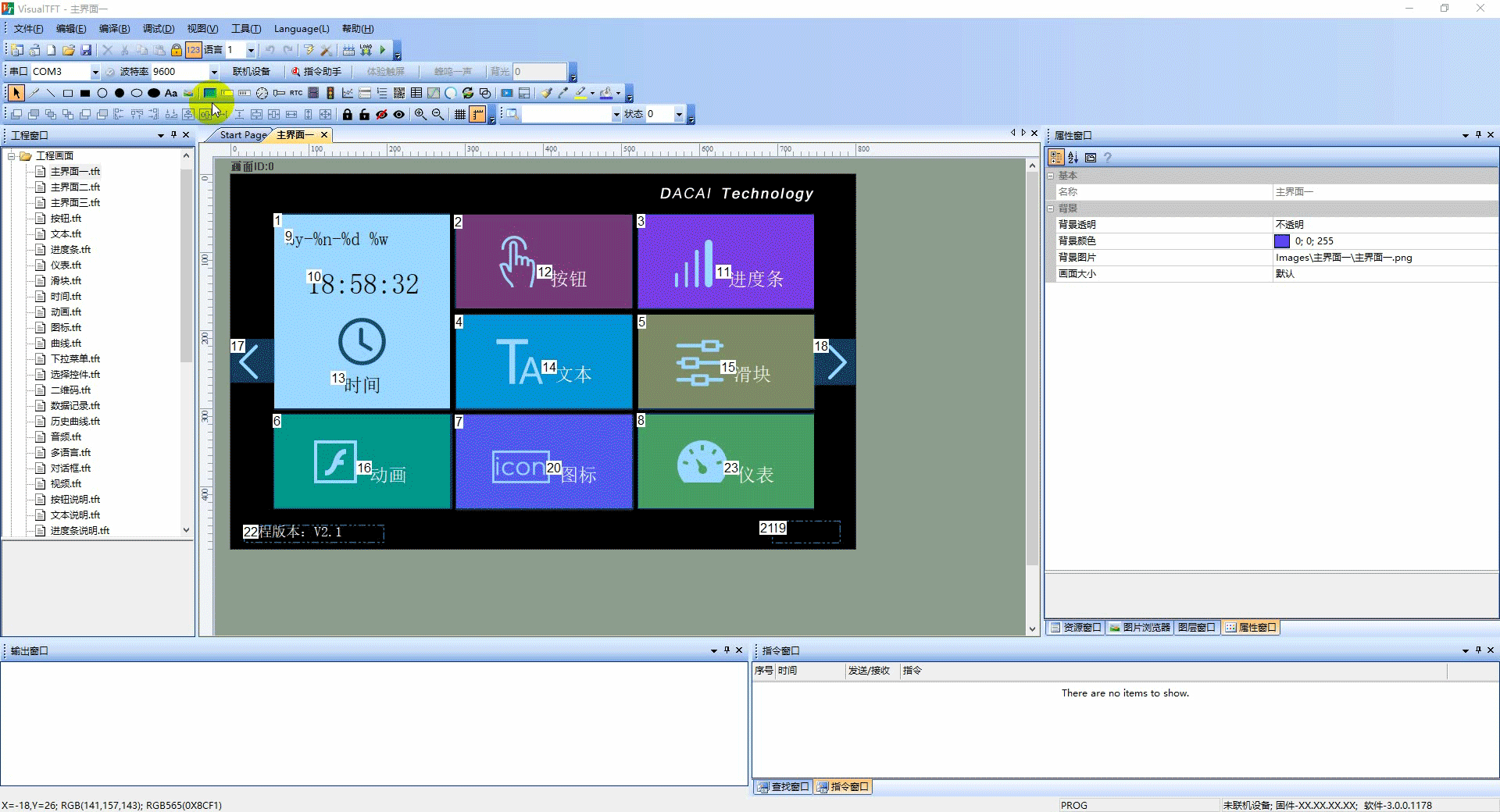Select the meter gauge control tool
This screenshot has width=1500, height=812.
262,93
